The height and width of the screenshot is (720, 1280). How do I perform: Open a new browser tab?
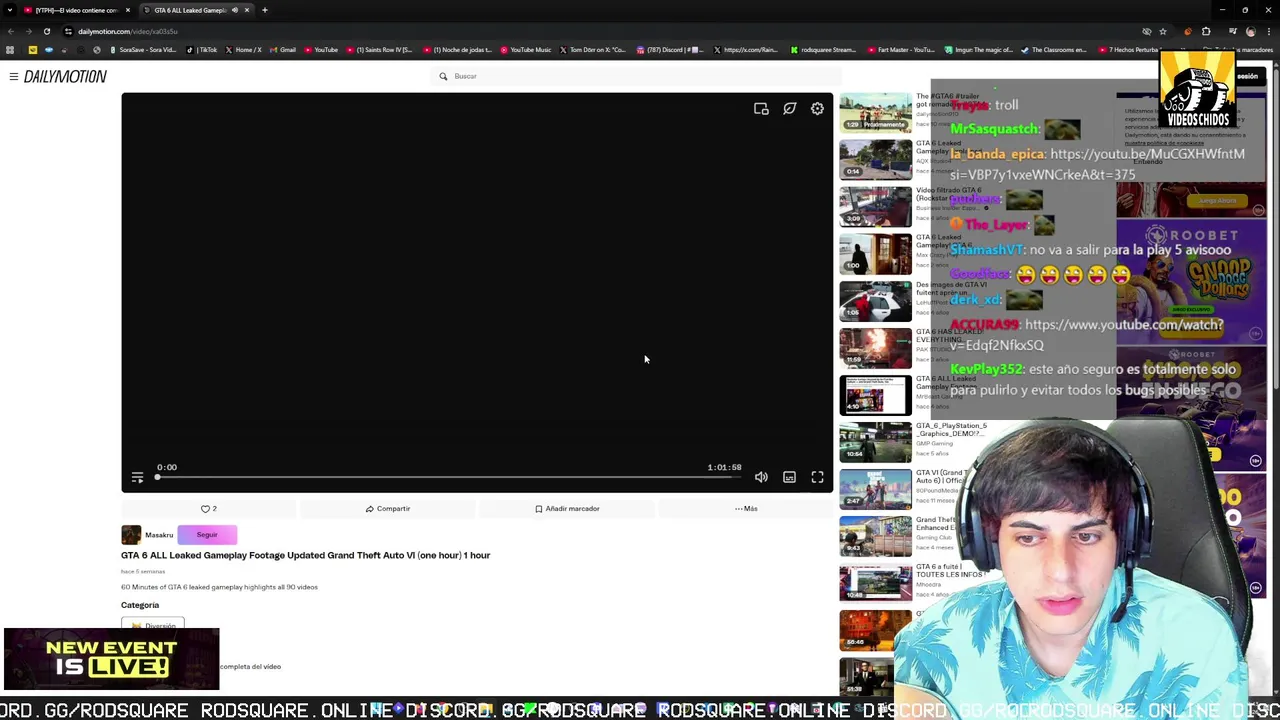tap(265, 10)
